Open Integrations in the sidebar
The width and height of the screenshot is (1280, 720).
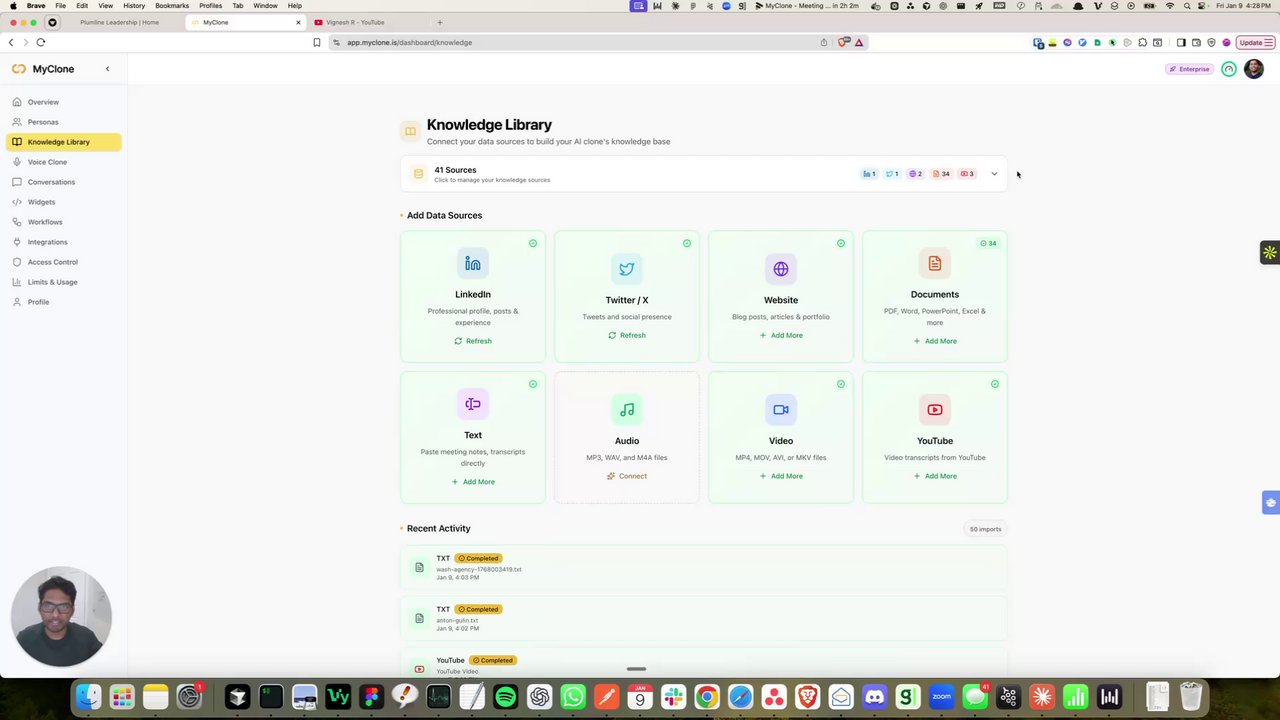click(47, 242)
